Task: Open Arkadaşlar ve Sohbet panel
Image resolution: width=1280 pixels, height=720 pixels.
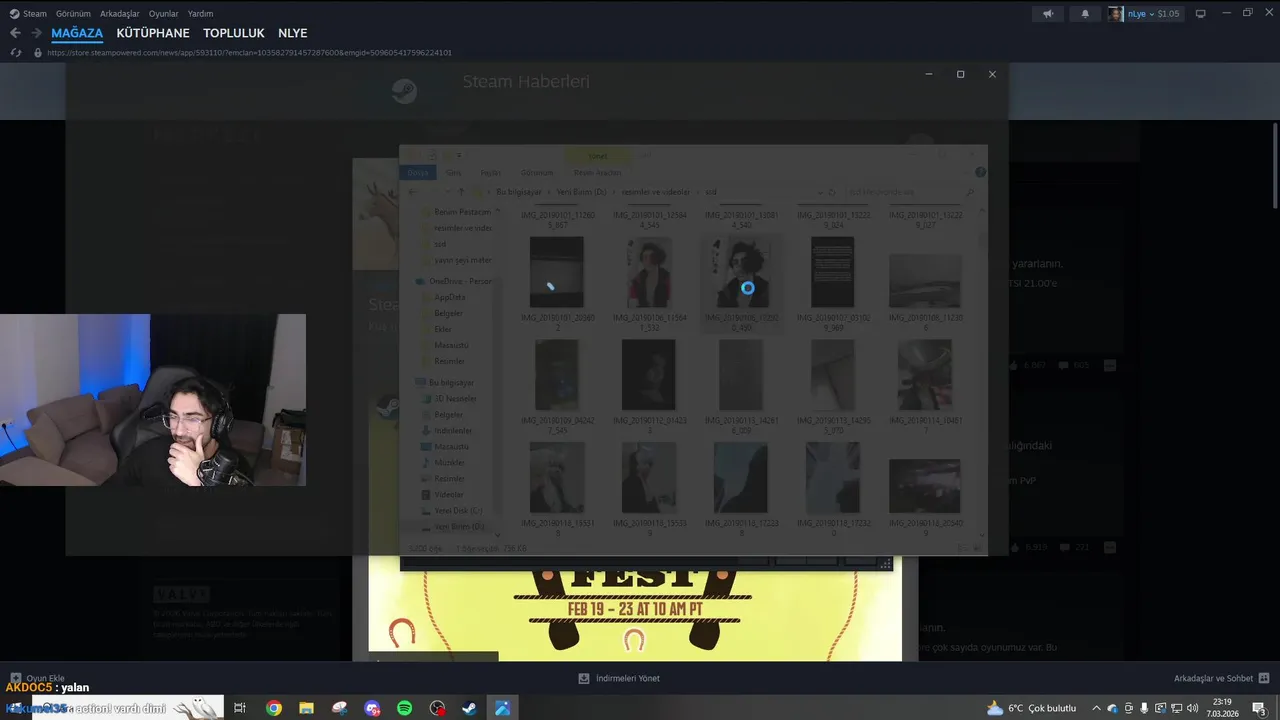Action: tap(1221, 678)
